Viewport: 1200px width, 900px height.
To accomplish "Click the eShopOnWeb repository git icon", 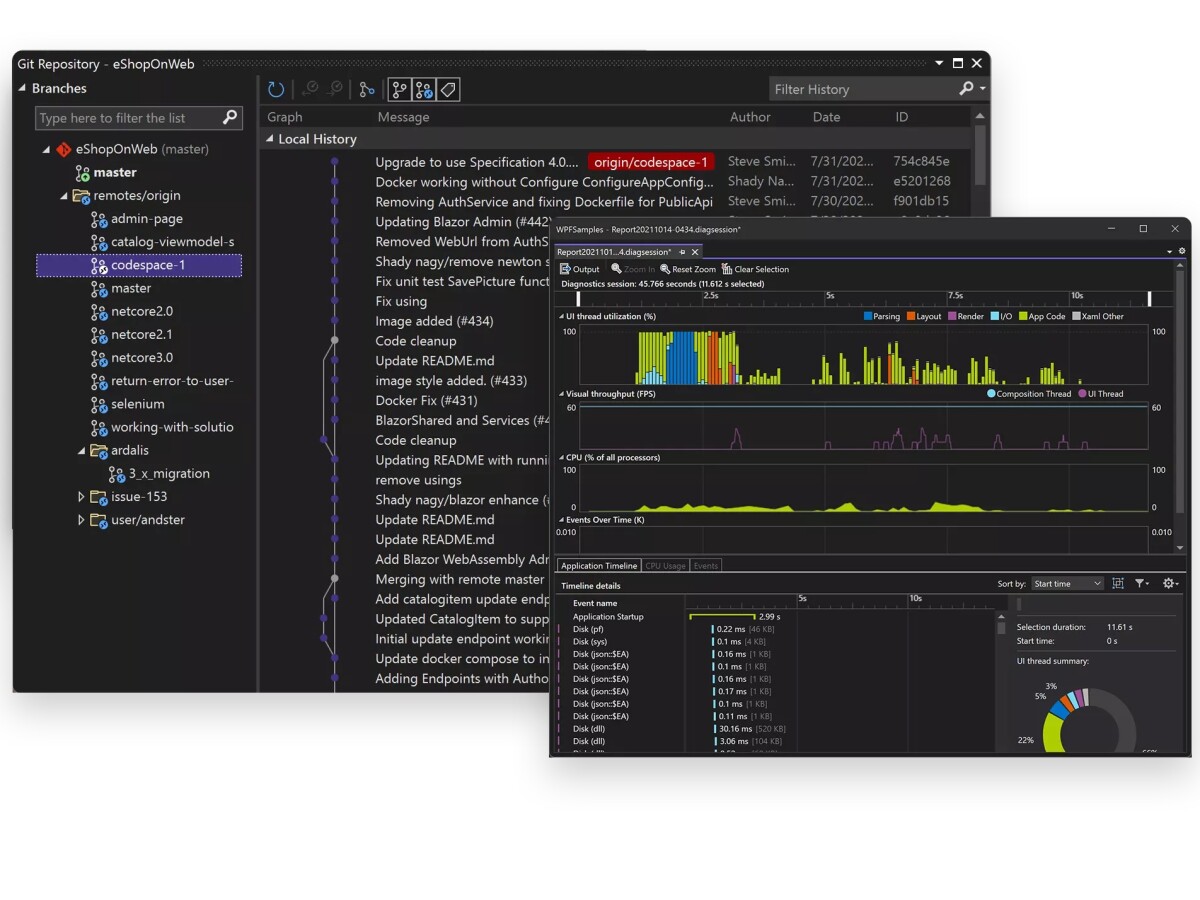I will [x=64, y=150].
